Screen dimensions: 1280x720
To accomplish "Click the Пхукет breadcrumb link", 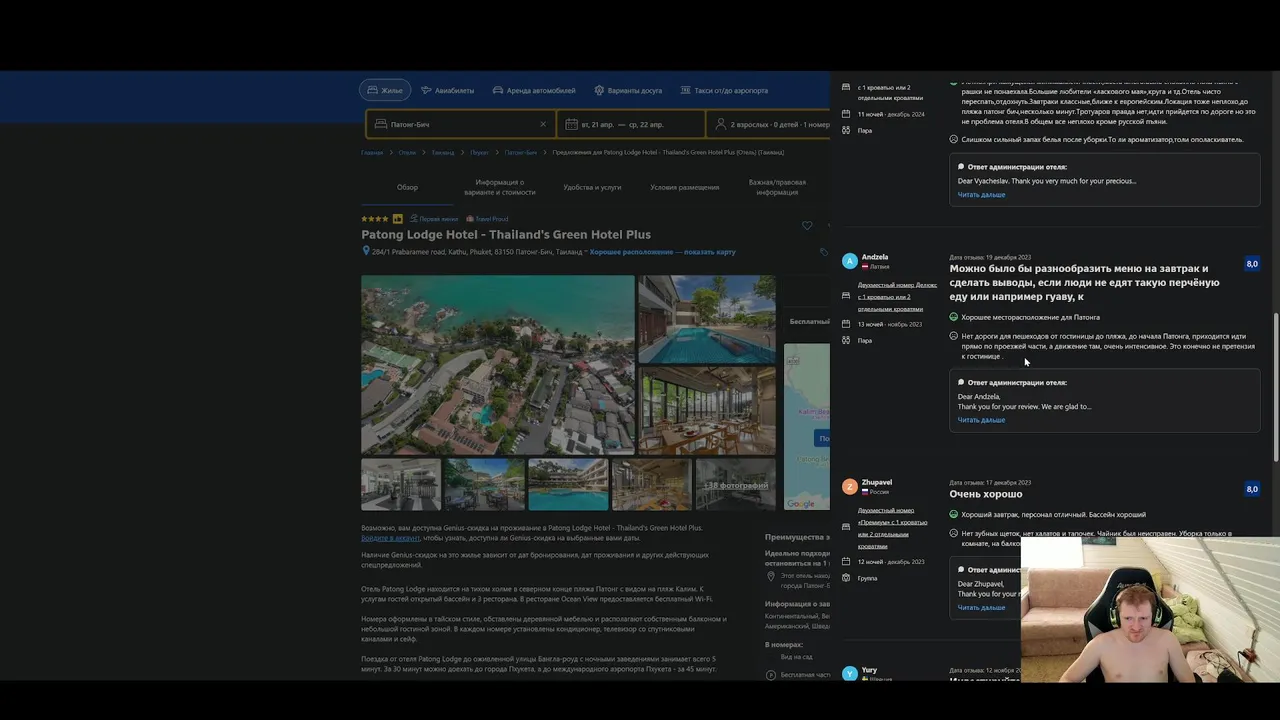I will click(x=479, y=153).
